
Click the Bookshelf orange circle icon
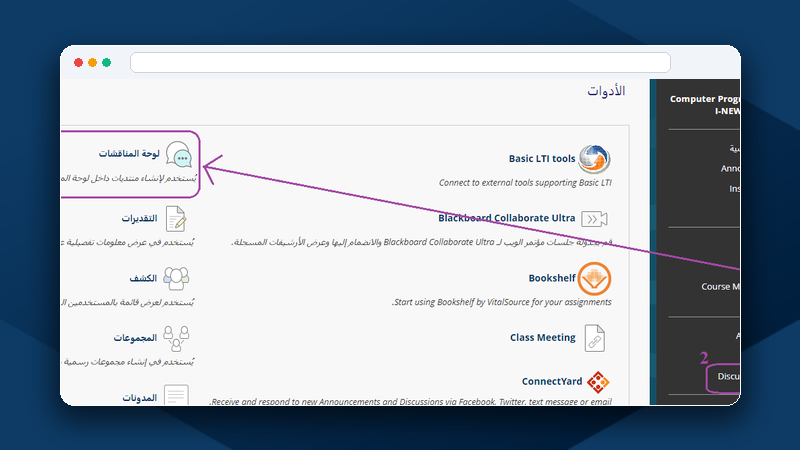click(x=594, y=279)
